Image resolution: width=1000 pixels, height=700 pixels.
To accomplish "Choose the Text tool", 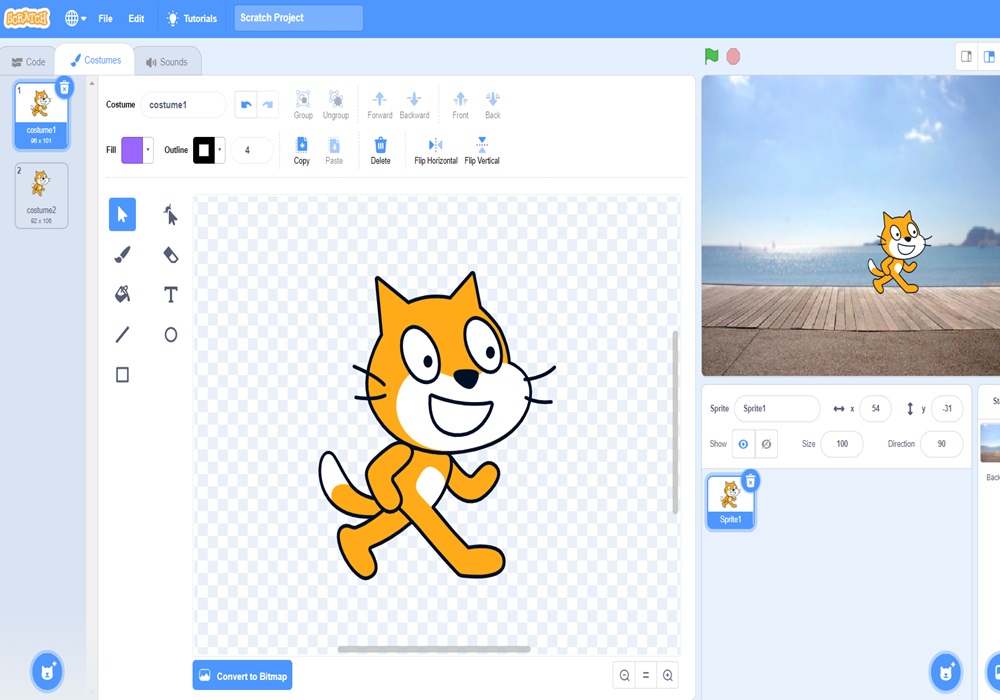I will click(170, 295).
